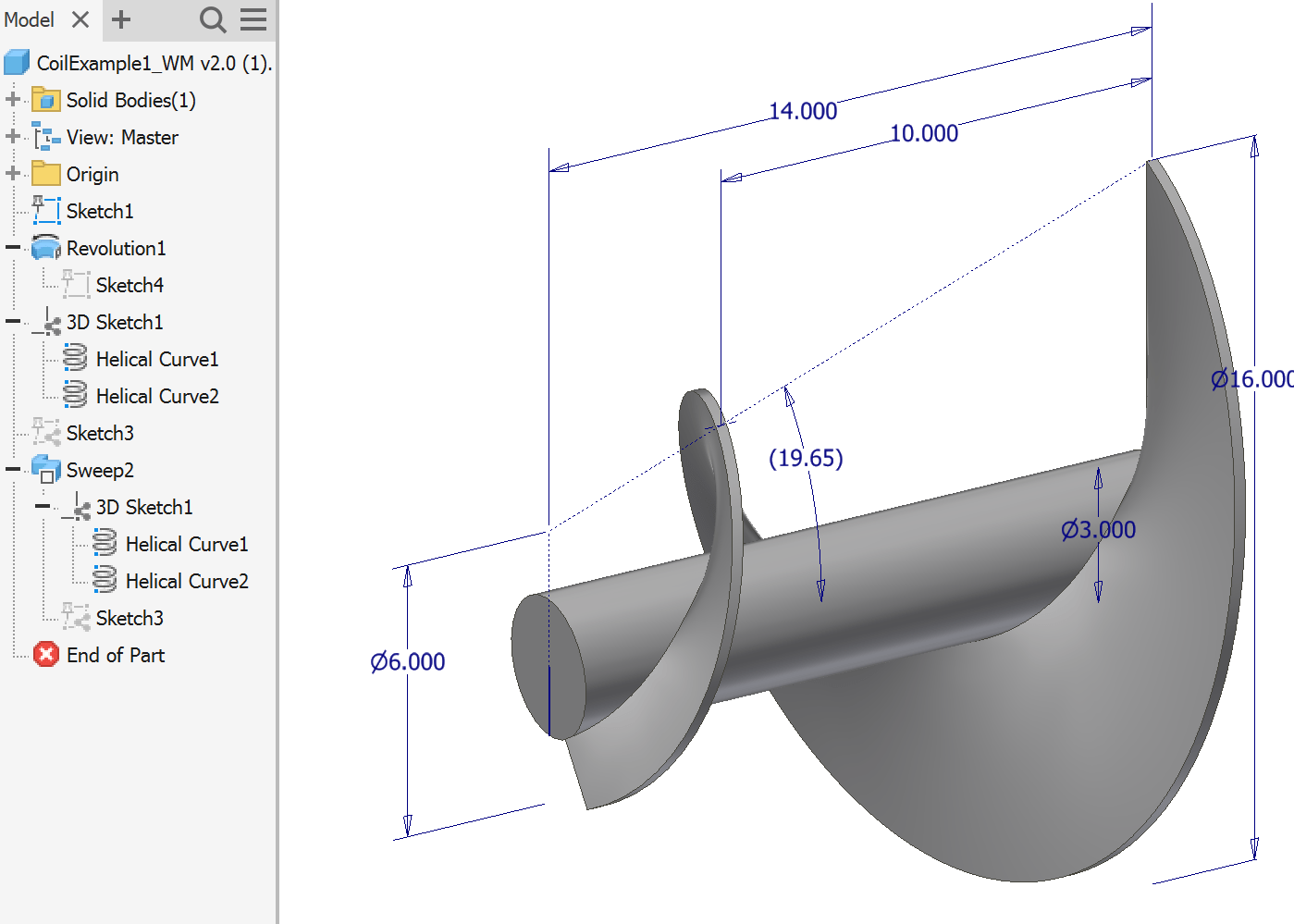The image size is (1294, 924).
Task: Switch to the Model tab
Action: coord(28,19)
